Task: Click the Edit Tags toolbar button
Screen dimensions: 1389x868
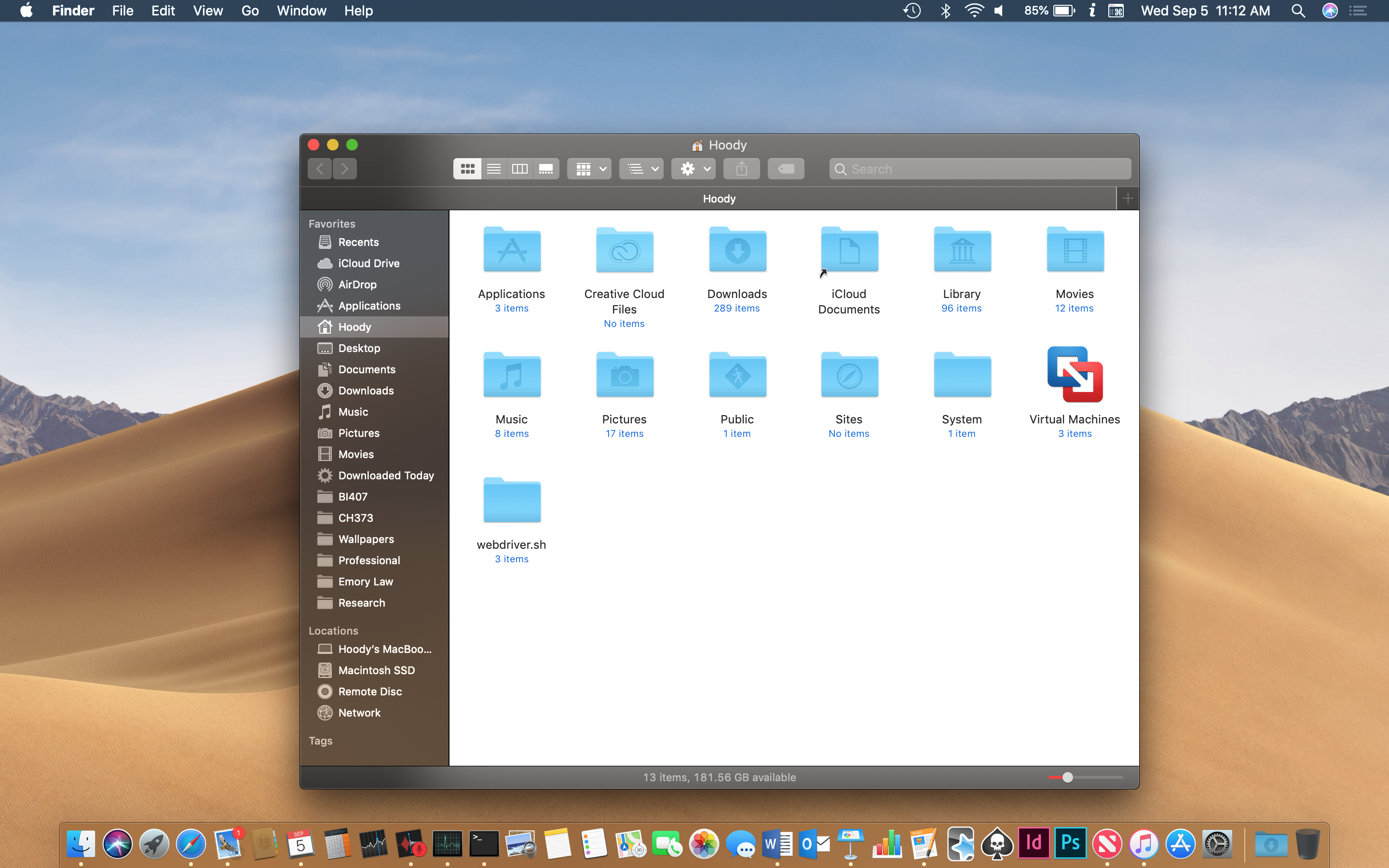Action: 786,169
